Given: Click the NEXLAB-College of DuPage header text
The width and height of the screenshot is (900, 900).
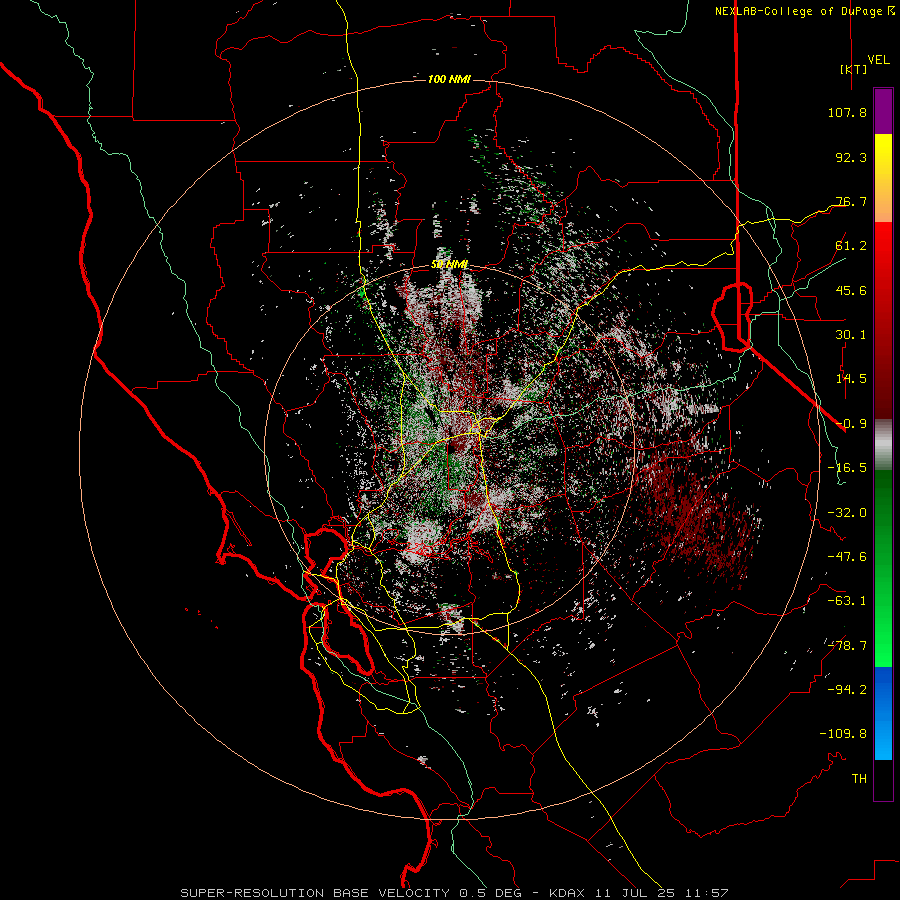Looking at the screenshot, I should pyautogui.click(x=804, y=11).
